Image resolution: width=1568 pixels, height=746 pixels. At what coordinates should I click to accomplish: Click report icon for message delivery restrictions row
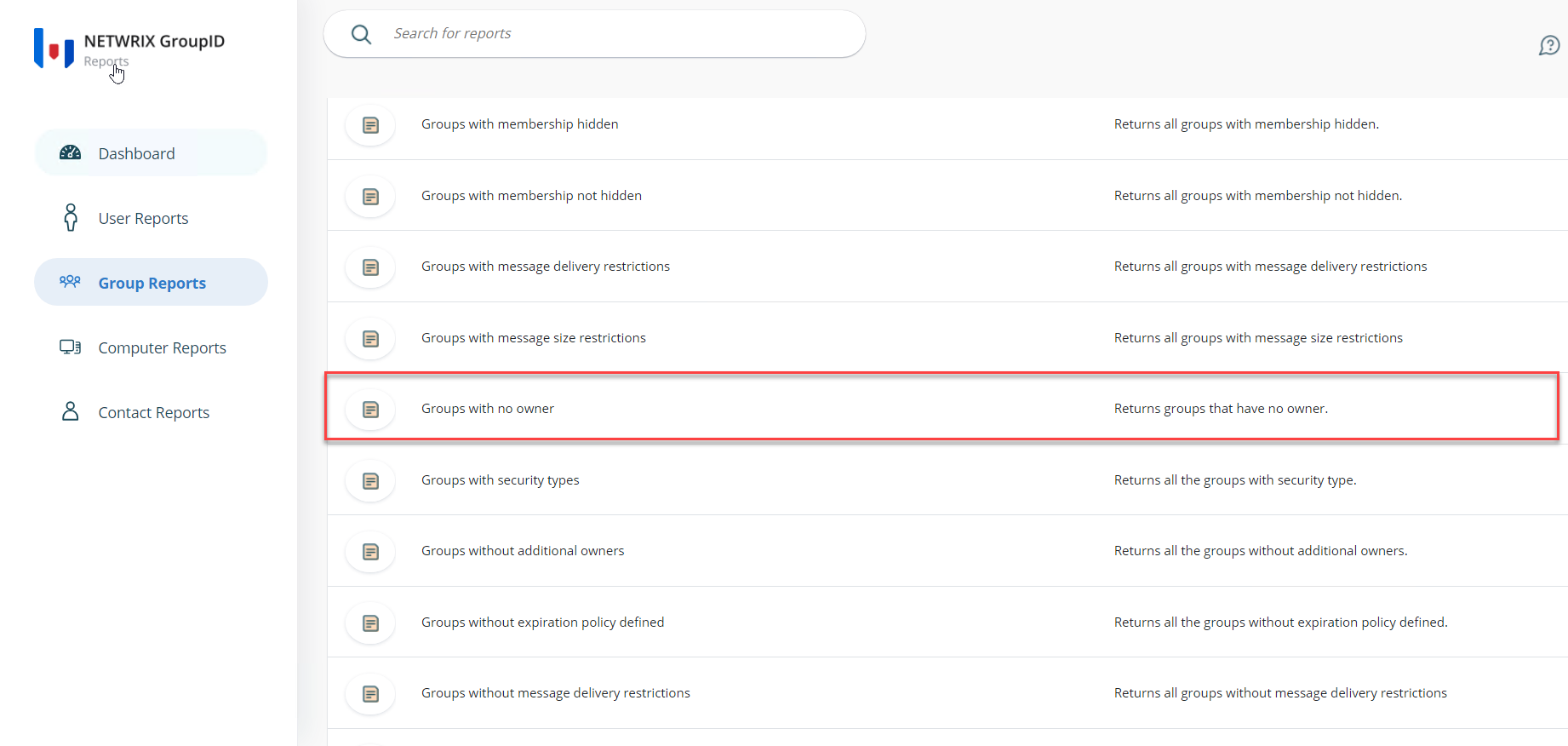(370, 267)
